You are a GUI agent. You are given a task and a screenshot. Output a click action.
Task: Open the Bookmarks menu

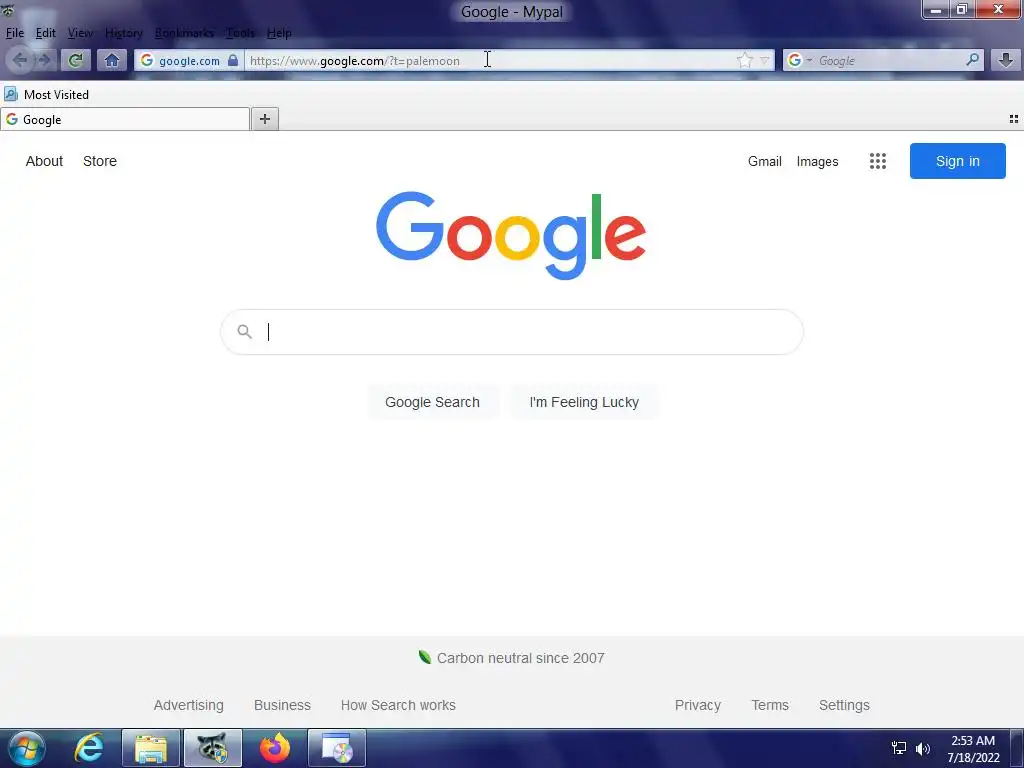point(184,33)
